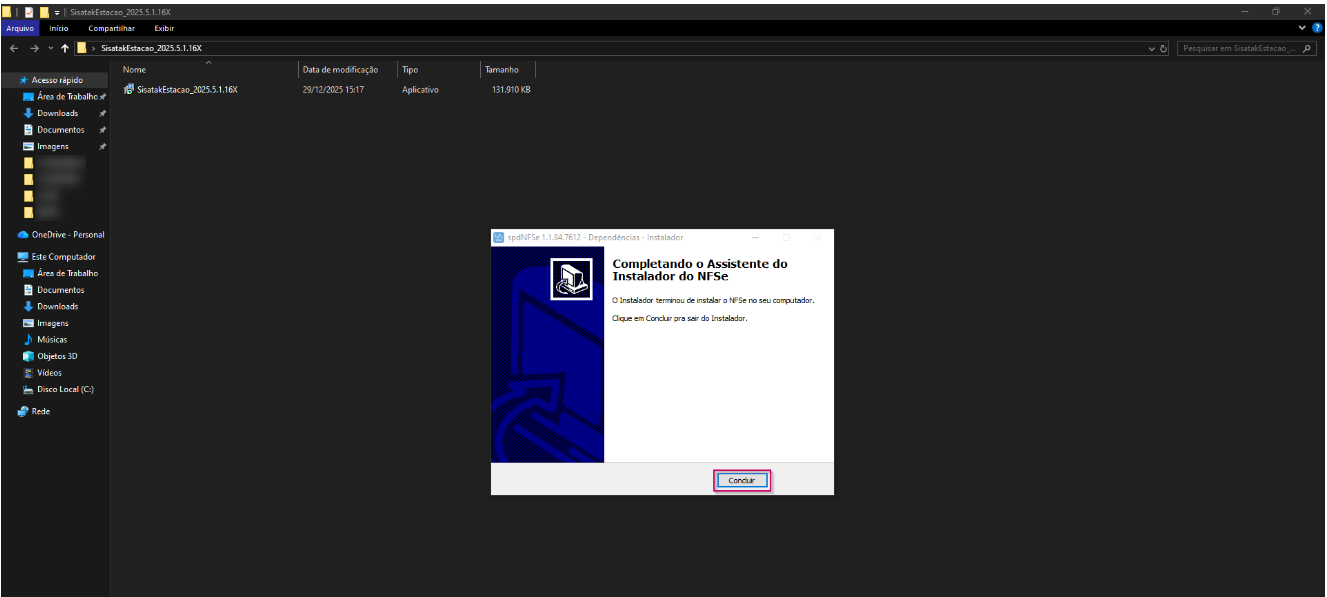Select Acesso rápido in navigation pane

click(x=56, y=80)
